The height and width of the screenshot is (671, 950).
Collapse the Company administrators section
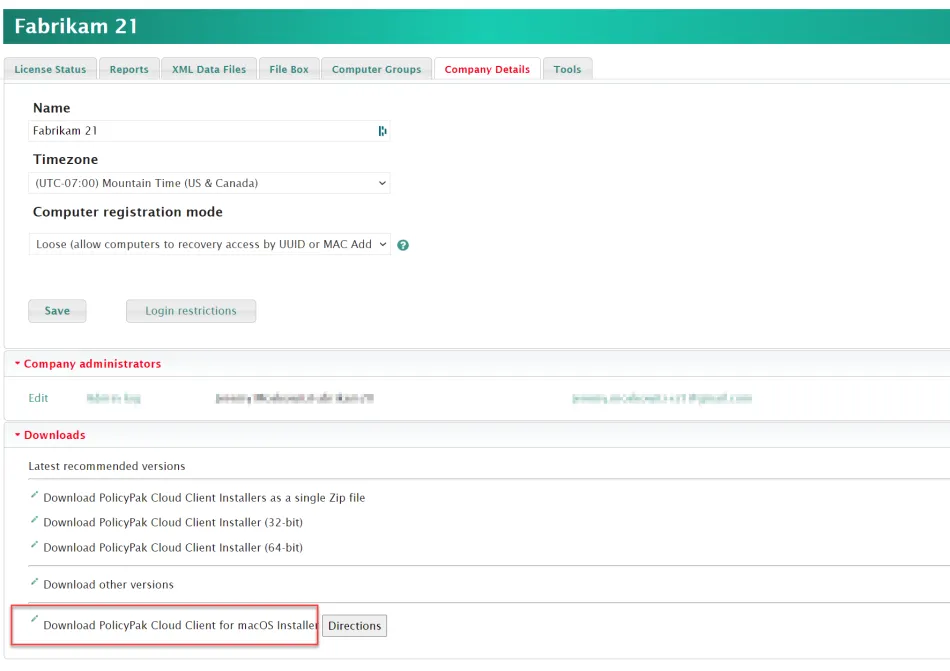pyautogui.click(x=87, y=364)
